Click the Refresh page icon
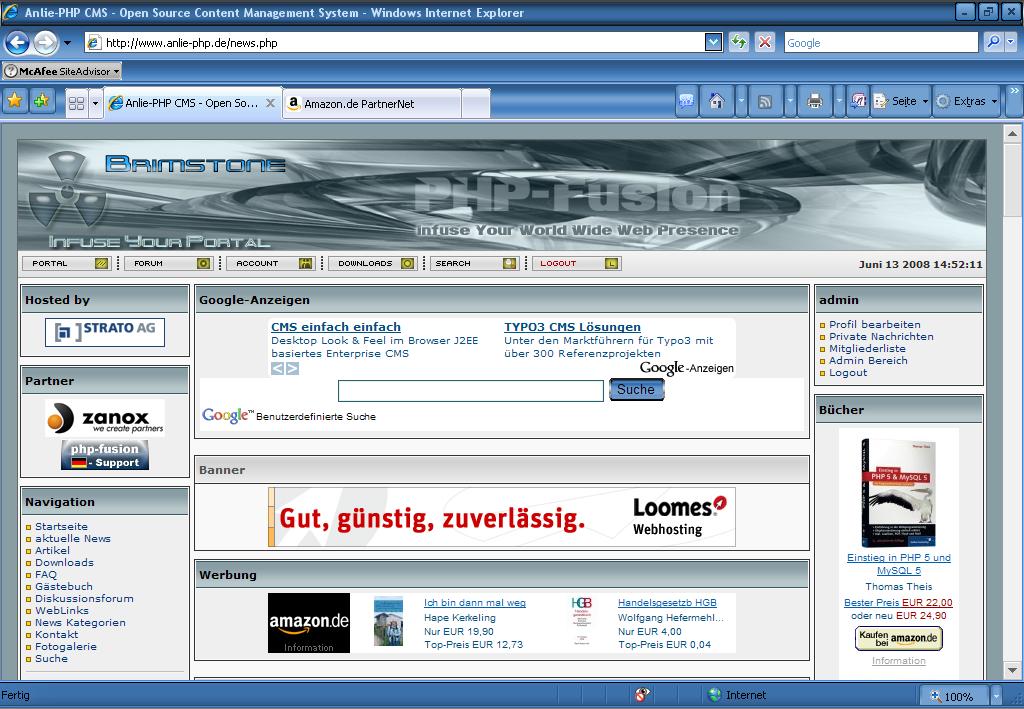This screenshot has width=1024, height=709. pos(739,42)
